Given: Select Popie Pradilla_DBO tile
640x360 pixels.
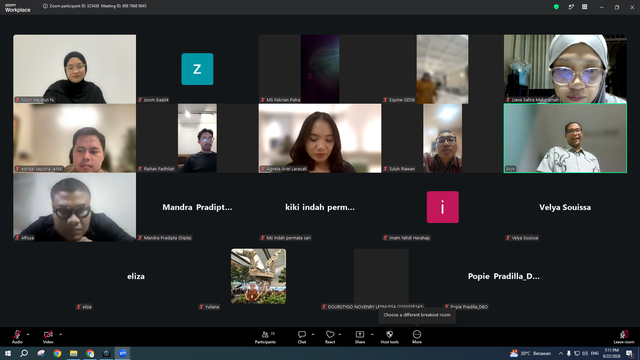Looking at the screenshot, I should pos(504,276).
